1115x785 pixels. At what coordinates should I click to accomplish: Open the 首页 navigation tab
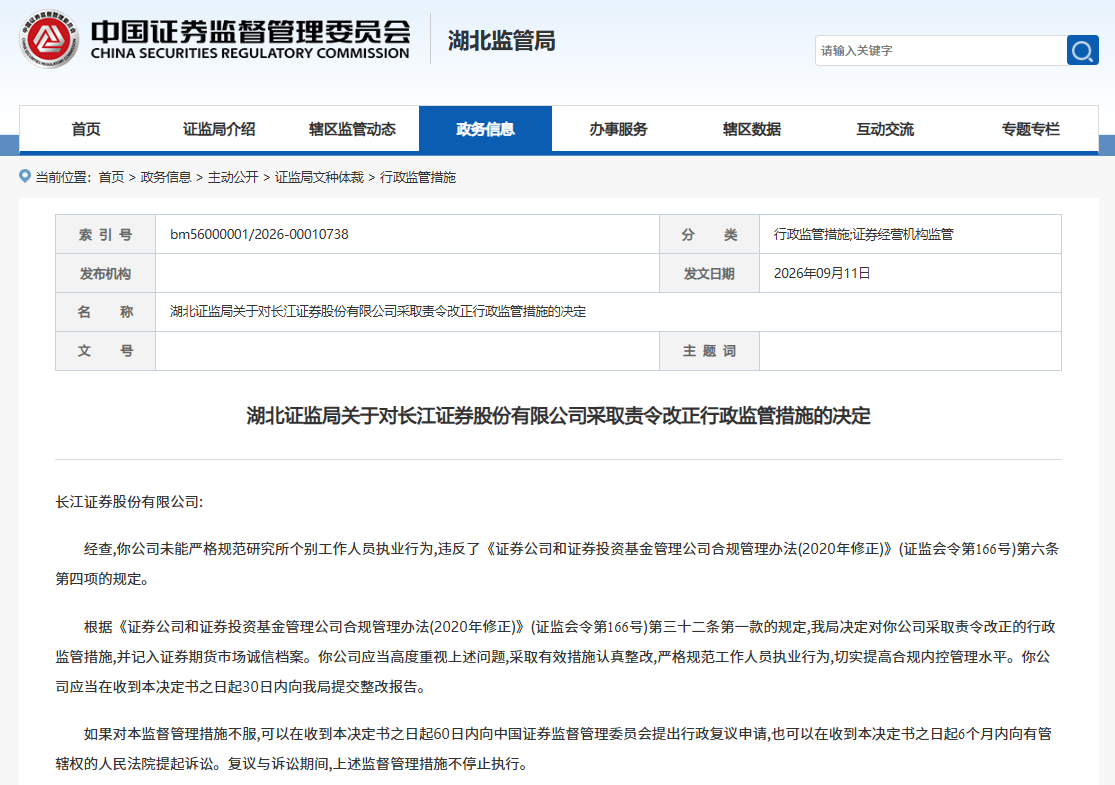click(86, 129)
